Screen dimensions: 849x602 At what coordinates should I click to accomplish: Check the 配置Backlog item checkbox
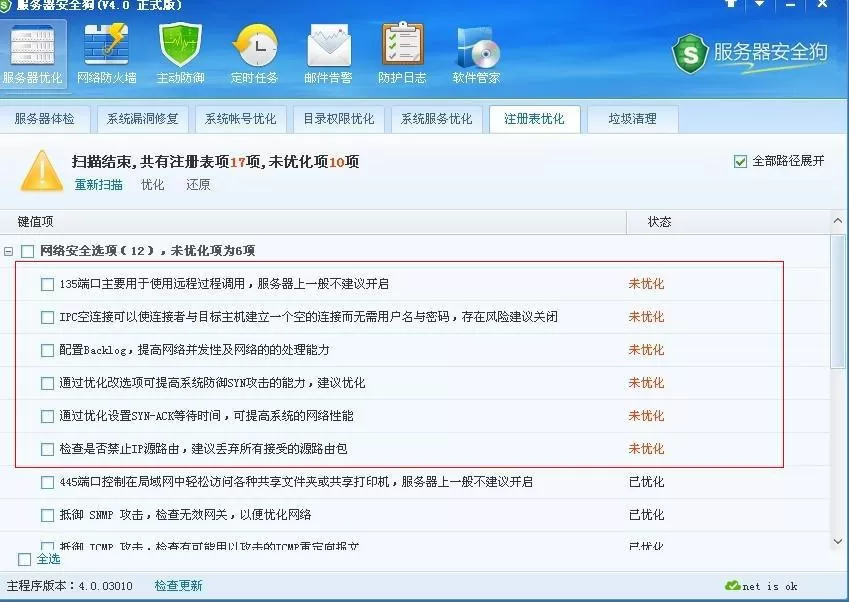pyautogui.click(x=48, y=350)
